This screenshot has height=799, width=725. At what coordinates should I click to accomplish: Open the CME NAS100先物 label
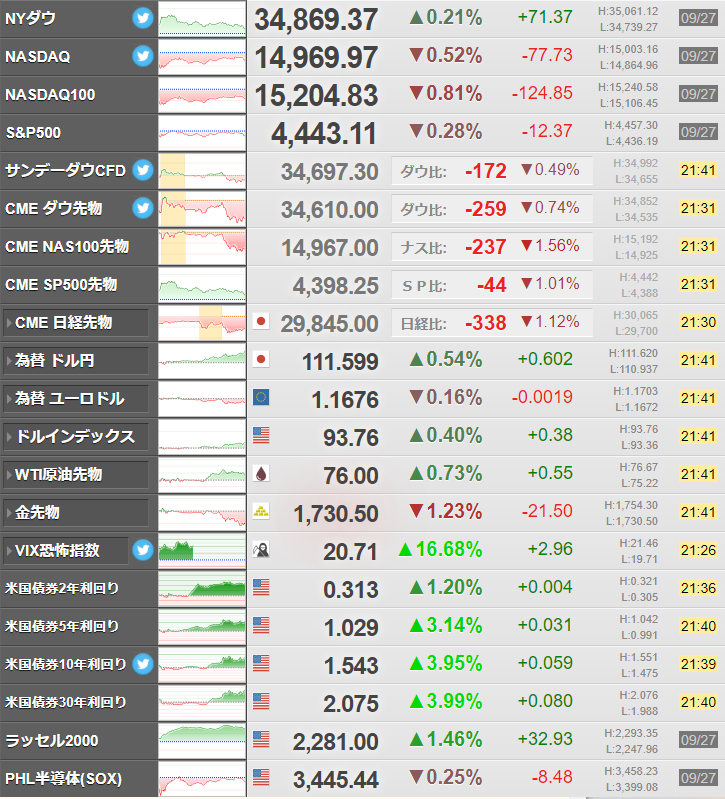(x=67, y=247)
